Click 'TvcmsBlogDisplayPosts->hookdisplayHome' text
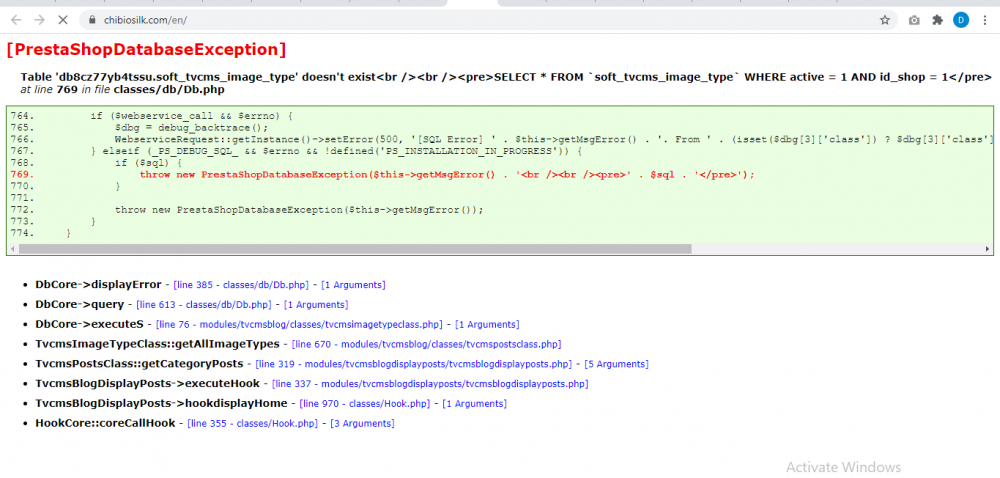This screenshot has width=1000, height=478. (161, 403)
